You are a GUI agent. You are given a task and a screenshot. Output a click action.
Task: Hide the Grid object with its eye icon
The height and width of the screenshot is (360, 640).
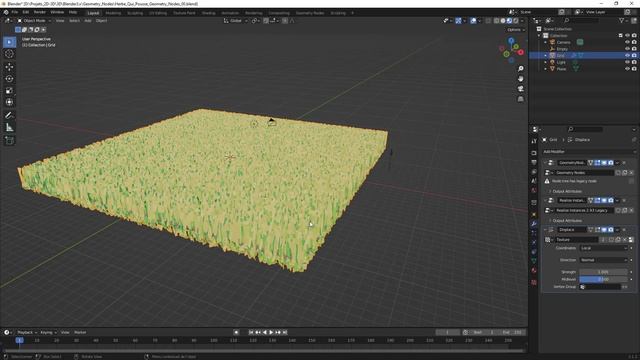pos(627,55)
